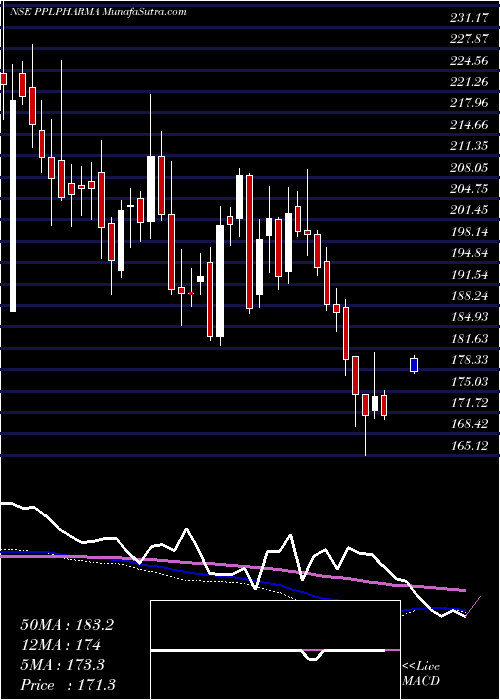This screenshot has height=700, width=500.
Task: Click the 184.93 price axis label
Action: pos(468,317)
